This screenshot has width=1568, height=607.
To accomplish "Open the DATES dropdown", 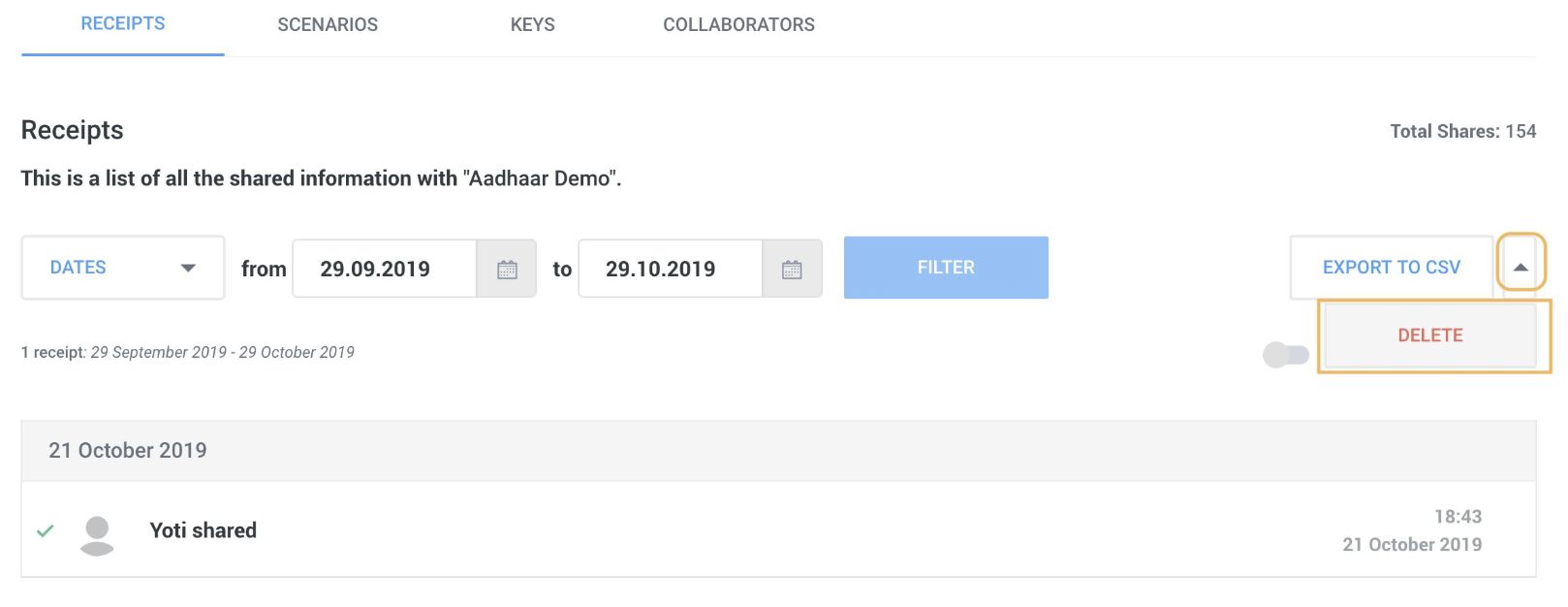I will (x=123, y=268).
